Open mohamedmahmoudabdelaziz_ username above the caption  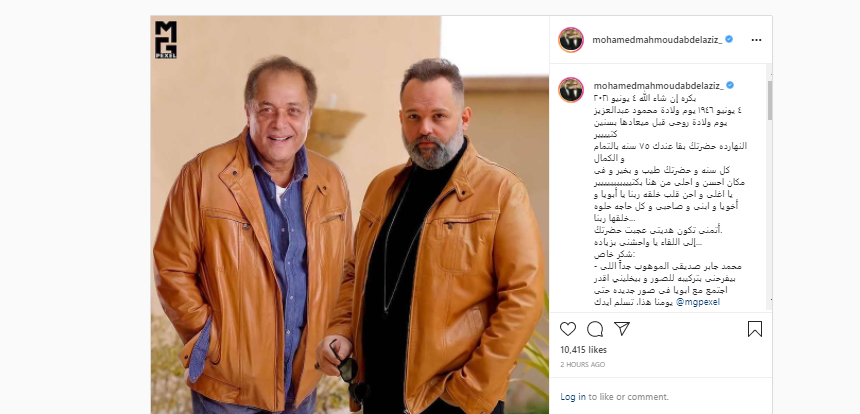pos(658,86)
